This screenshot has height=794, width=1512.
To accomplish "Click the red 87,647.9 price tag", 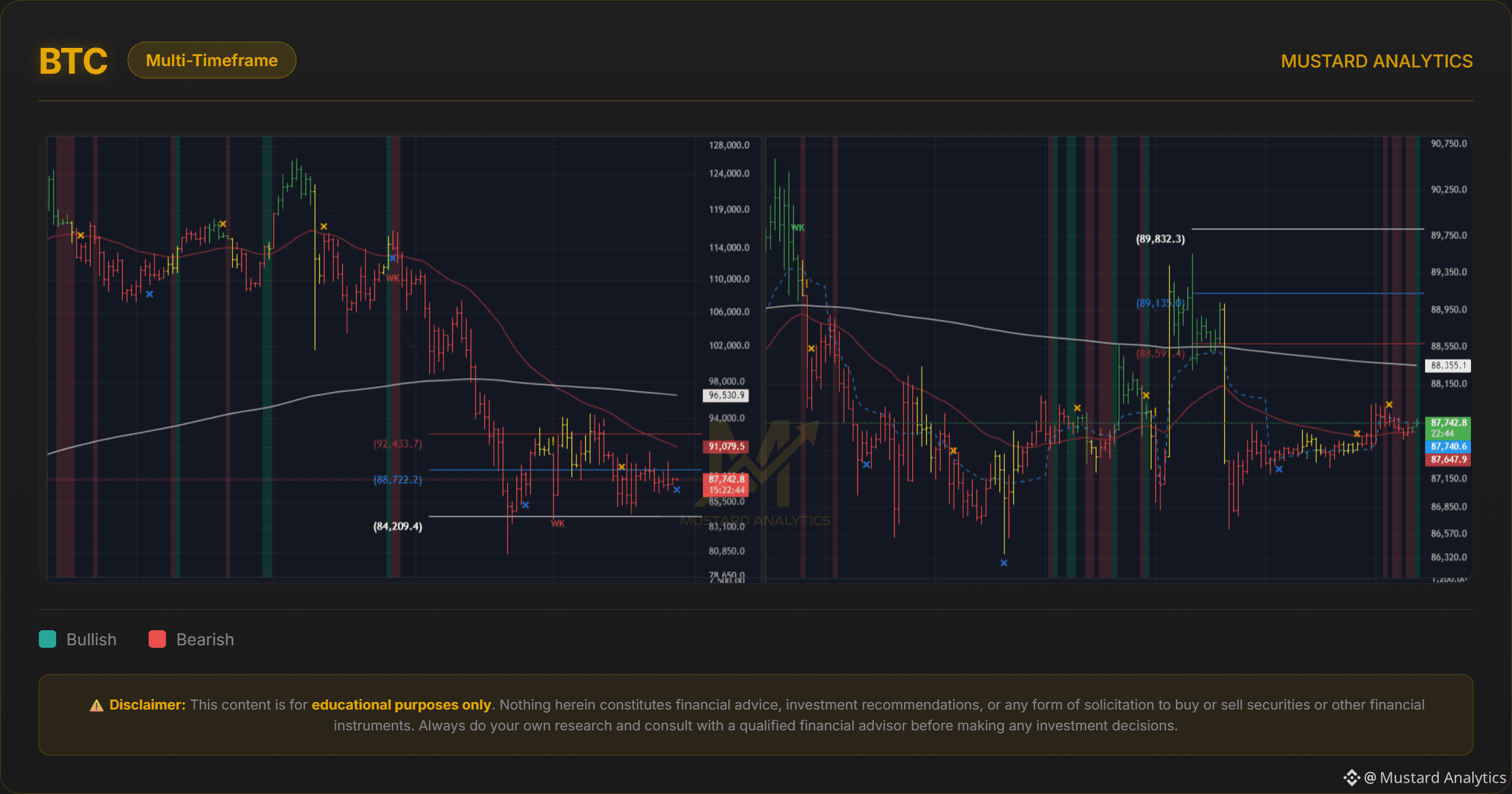I will pos(1448,459).
